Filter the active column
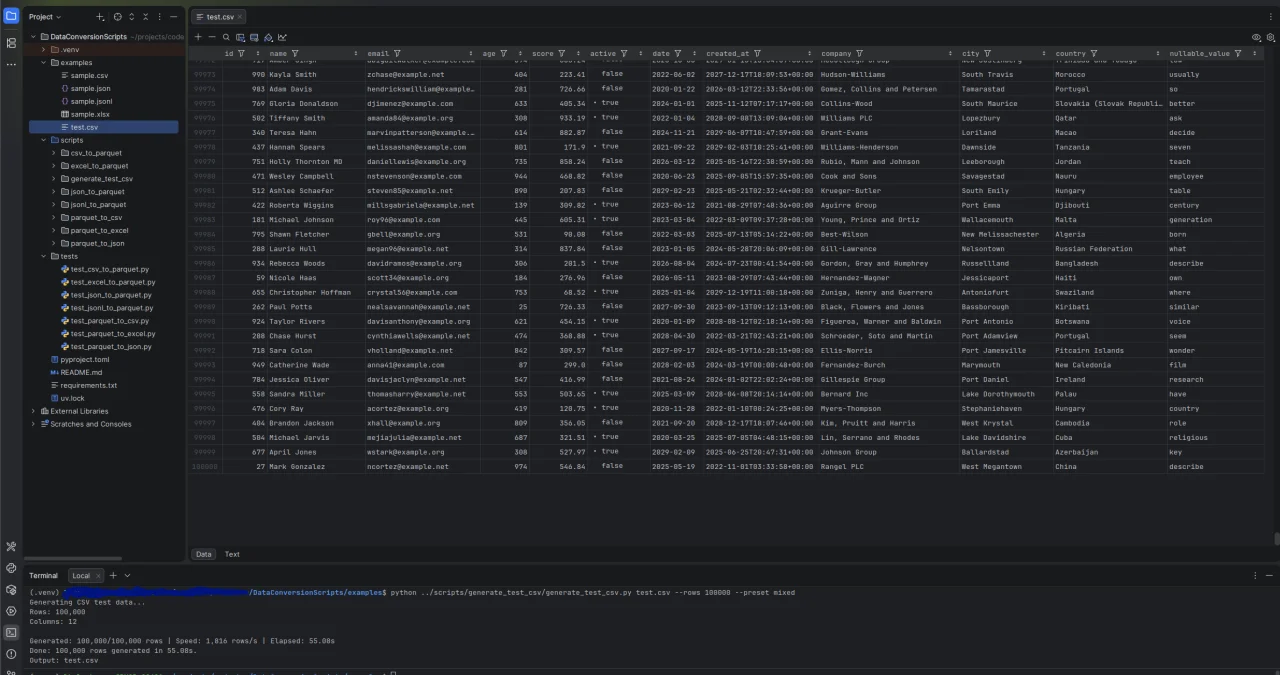Viewport: 1280px width, 675px height. point(624,54)
